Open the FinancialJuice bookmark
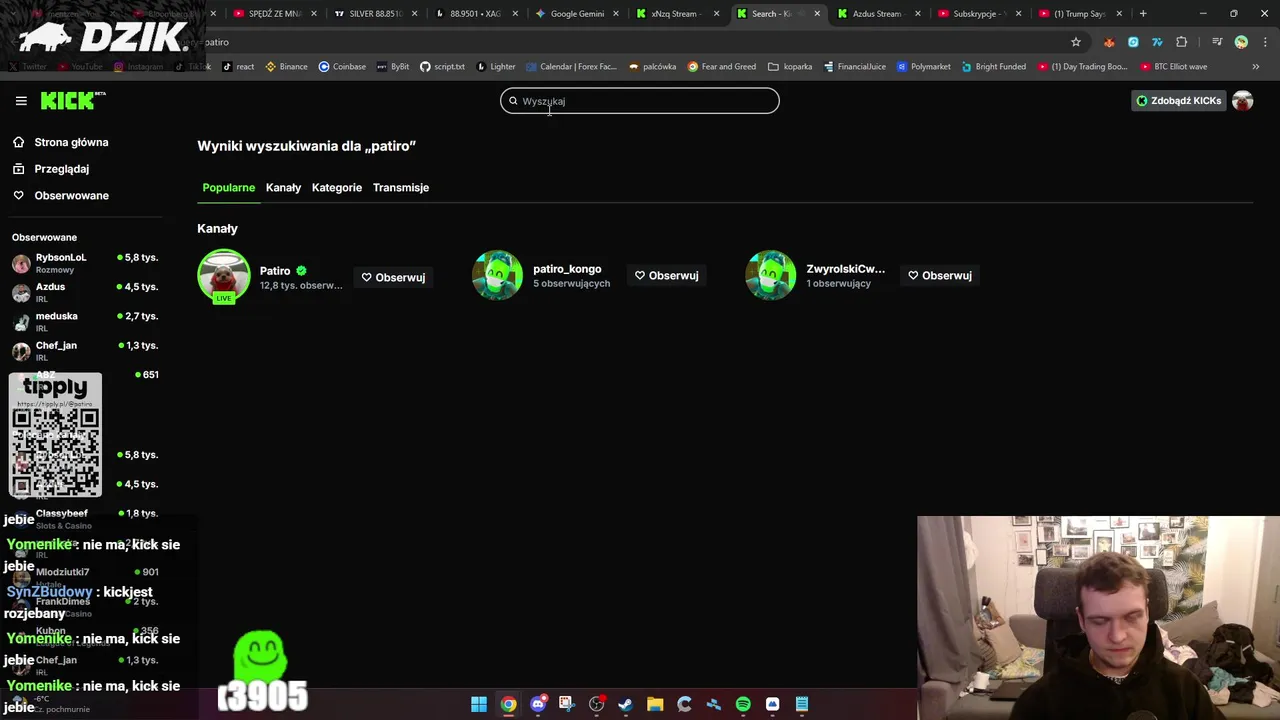Image resolution: width=1280 pixels, height=720 pixels. click(855, 67)
